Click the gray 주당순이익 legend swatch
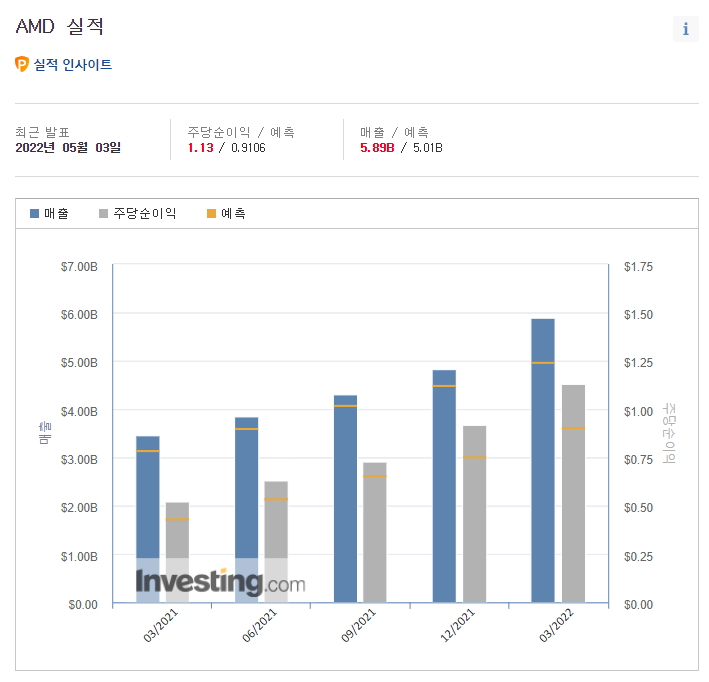The image size is (709, 682). [x=104, y=213]
